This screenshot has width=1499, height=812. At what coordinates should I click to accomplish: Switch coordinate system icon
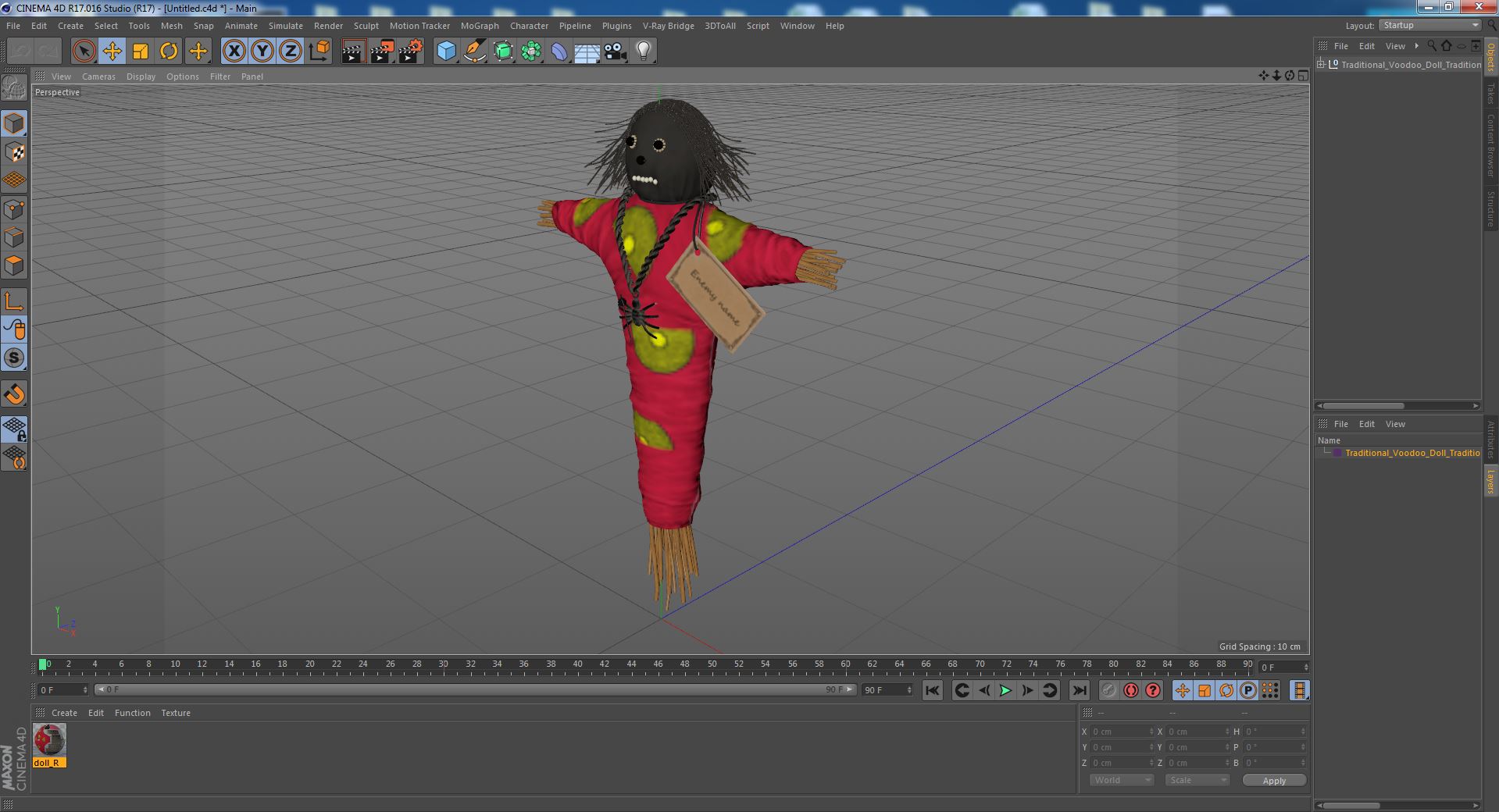pos(319,52)
